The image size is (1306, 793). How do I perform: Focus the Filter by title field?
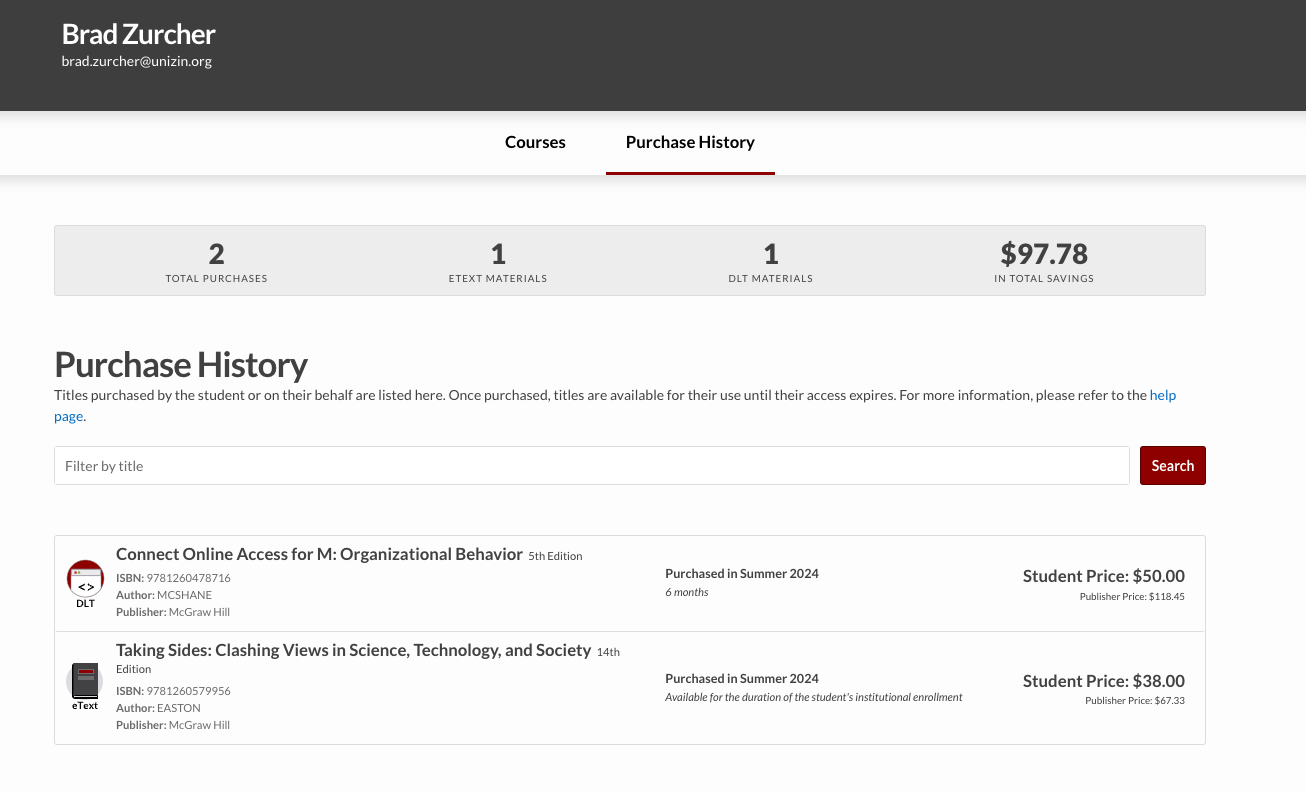tap(591, 466)
